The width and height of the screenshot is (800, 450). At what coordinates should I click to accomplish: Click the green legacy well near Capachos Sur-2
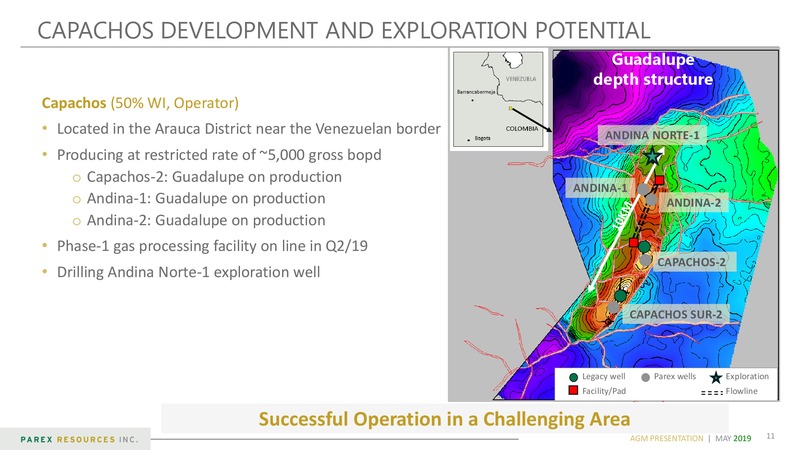(x=620, y=295)
